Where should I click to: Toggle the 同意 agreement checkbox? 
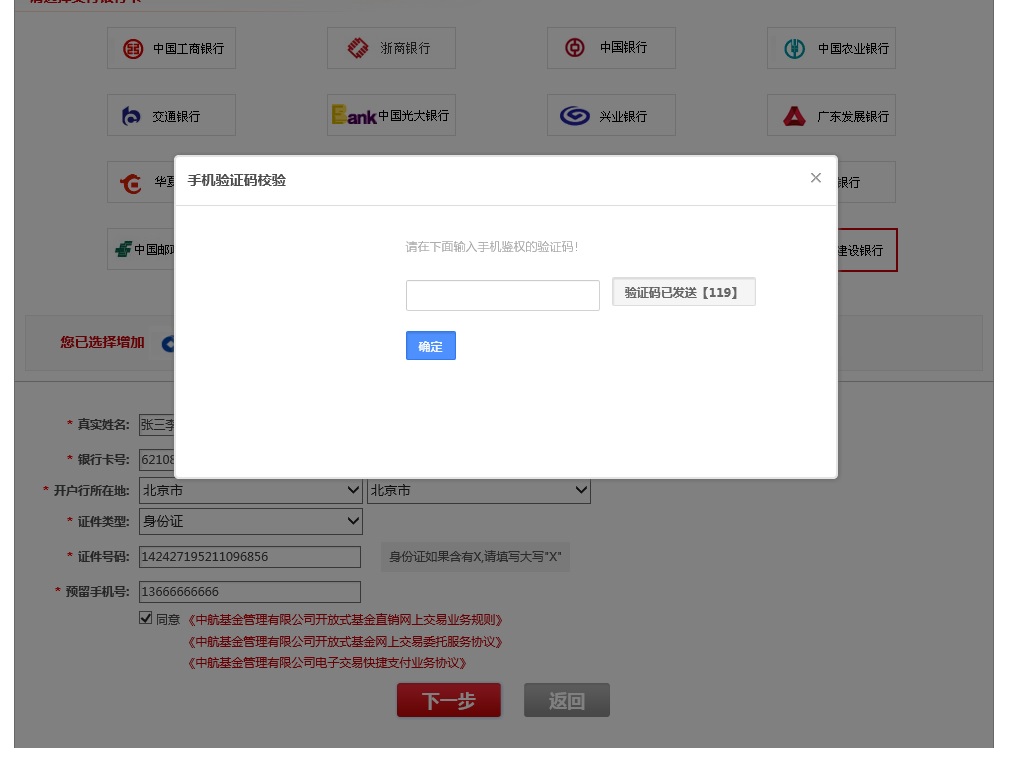146,618
